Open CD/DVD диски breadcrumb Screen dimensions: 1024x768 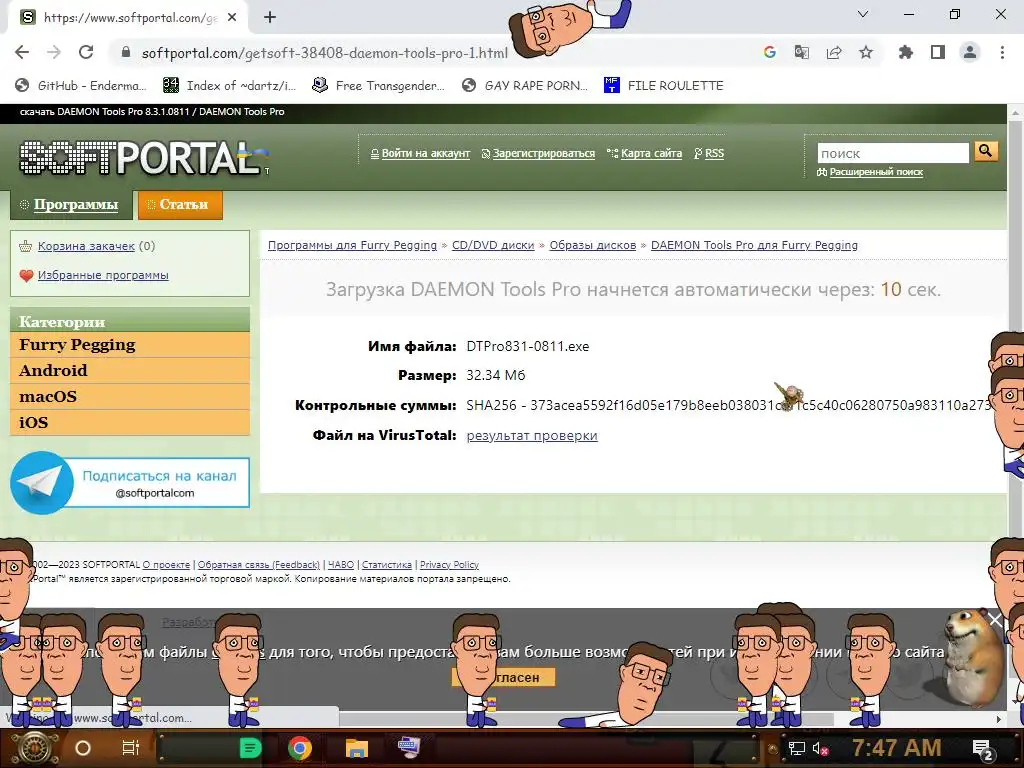click(x=493, y=245)
